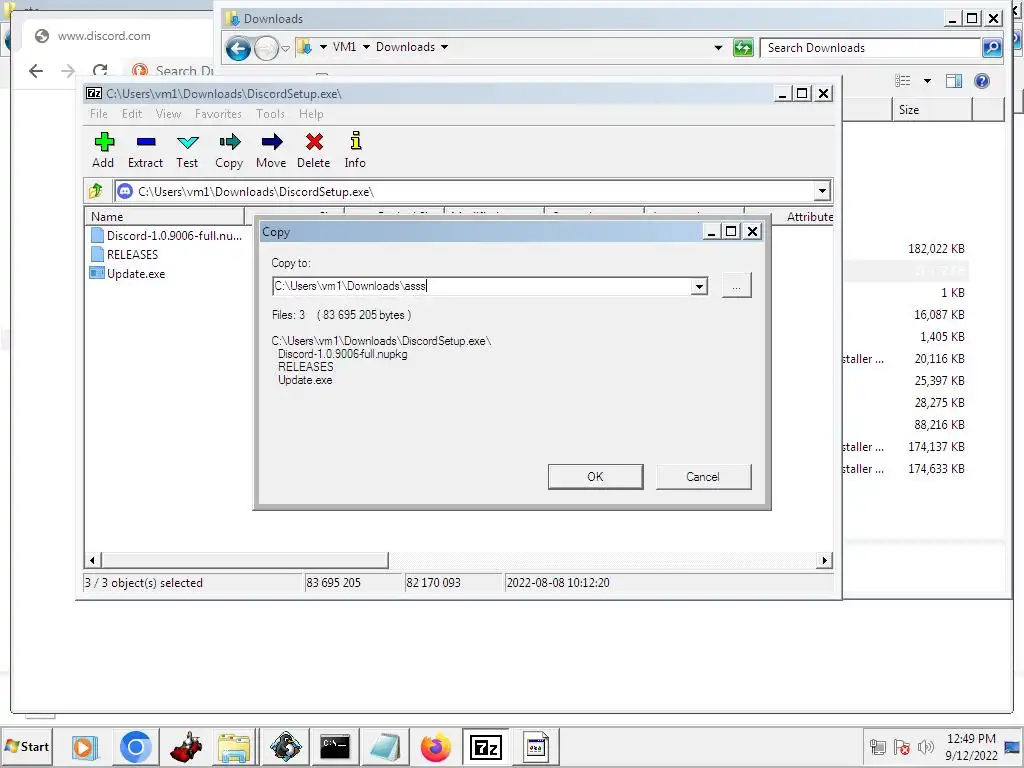Click the 7-Zip taskbar icon
Image resolution: width=1024 pixels, height=768 pixels.
coord(486,747)
